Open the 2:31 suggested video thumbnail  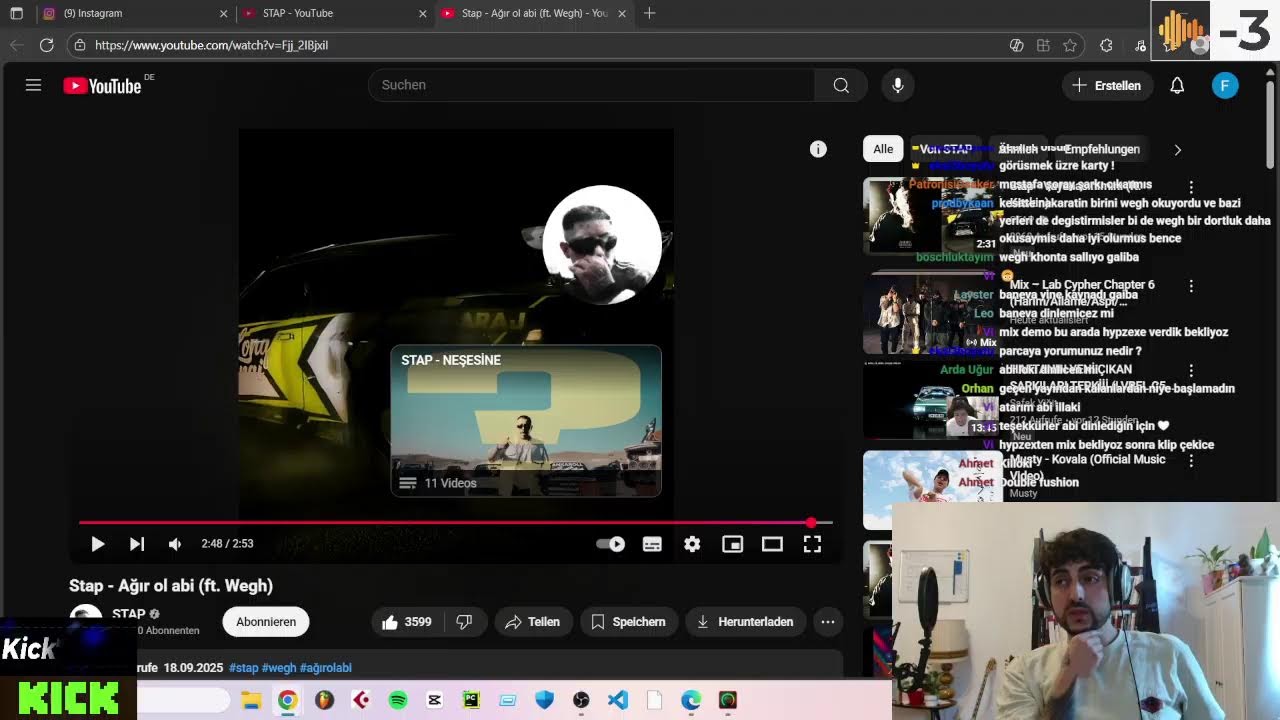point(932,216)
